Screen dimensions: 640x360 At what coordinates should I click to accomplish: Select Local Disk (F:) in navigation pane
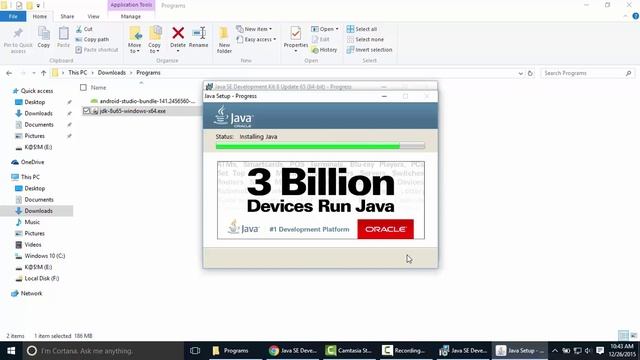click(x=42, y=278)
